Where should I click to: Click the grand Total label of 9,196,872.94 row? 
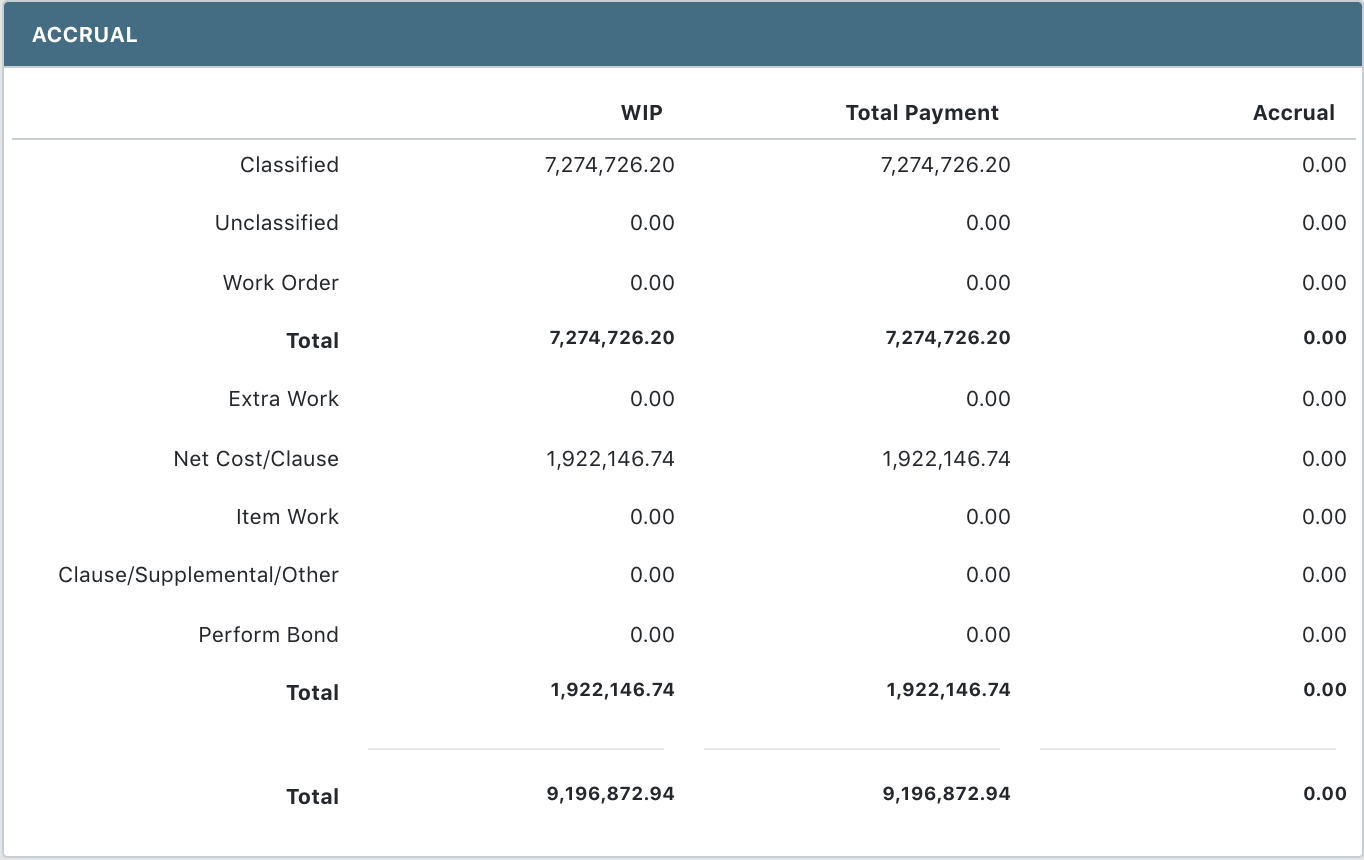click(x=312, y=797)
